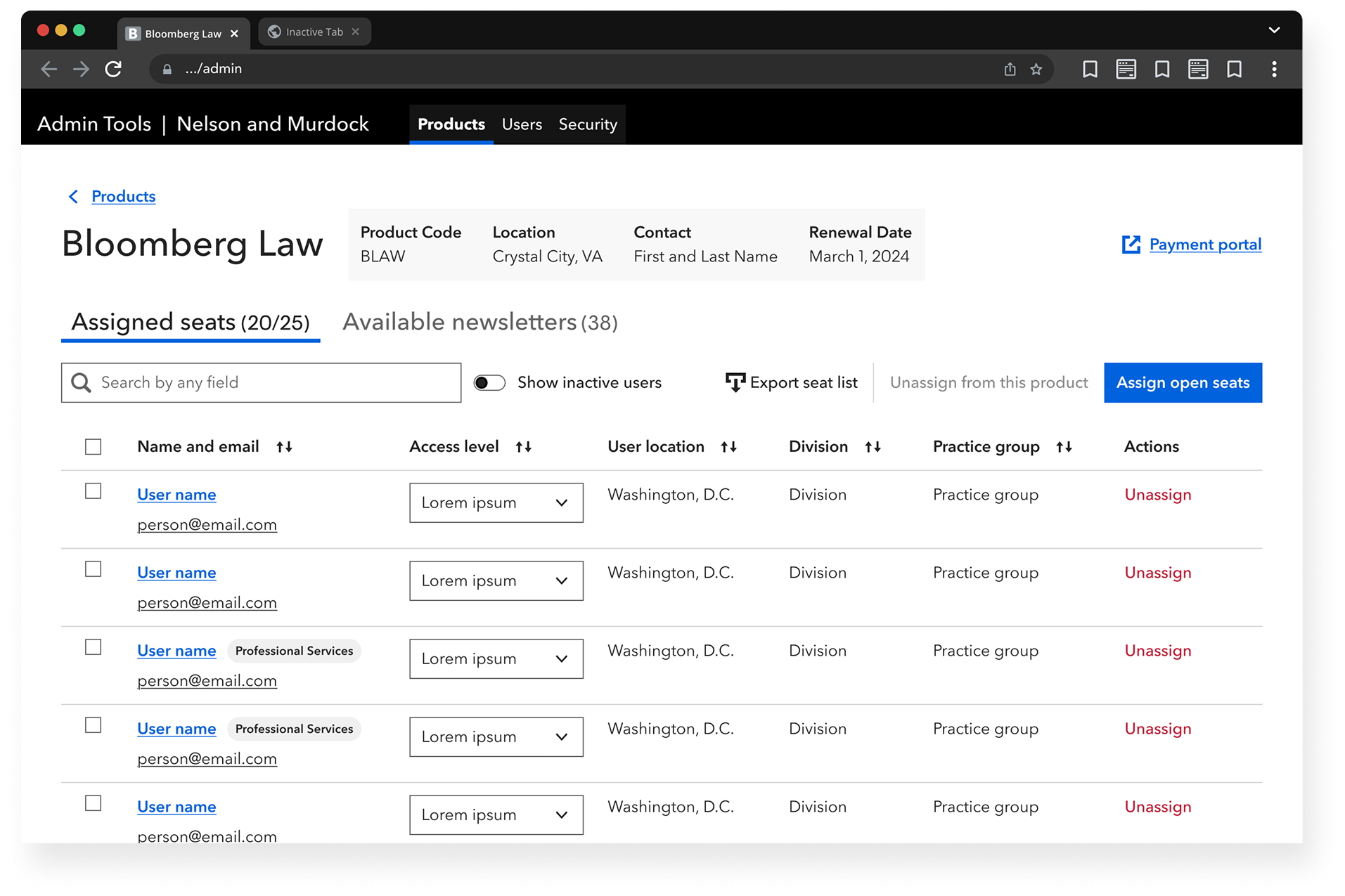Click the sort icon next to Name and email

(284, 446)
